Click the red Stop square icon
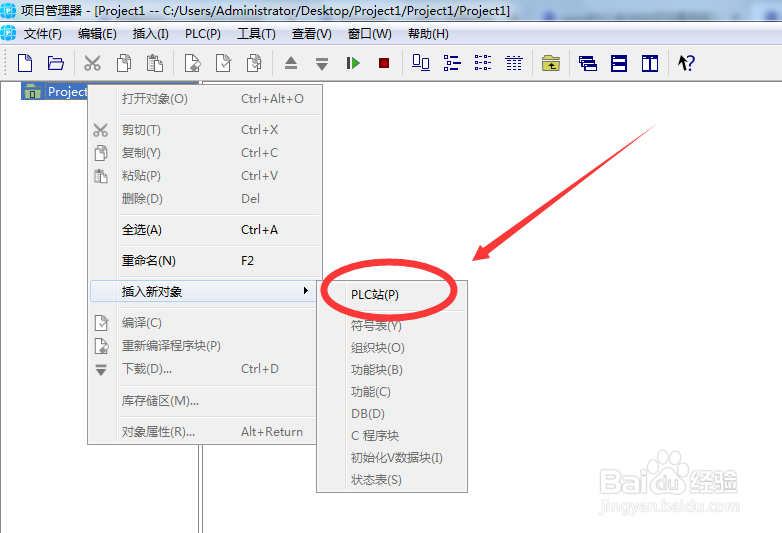 point(384,63)
